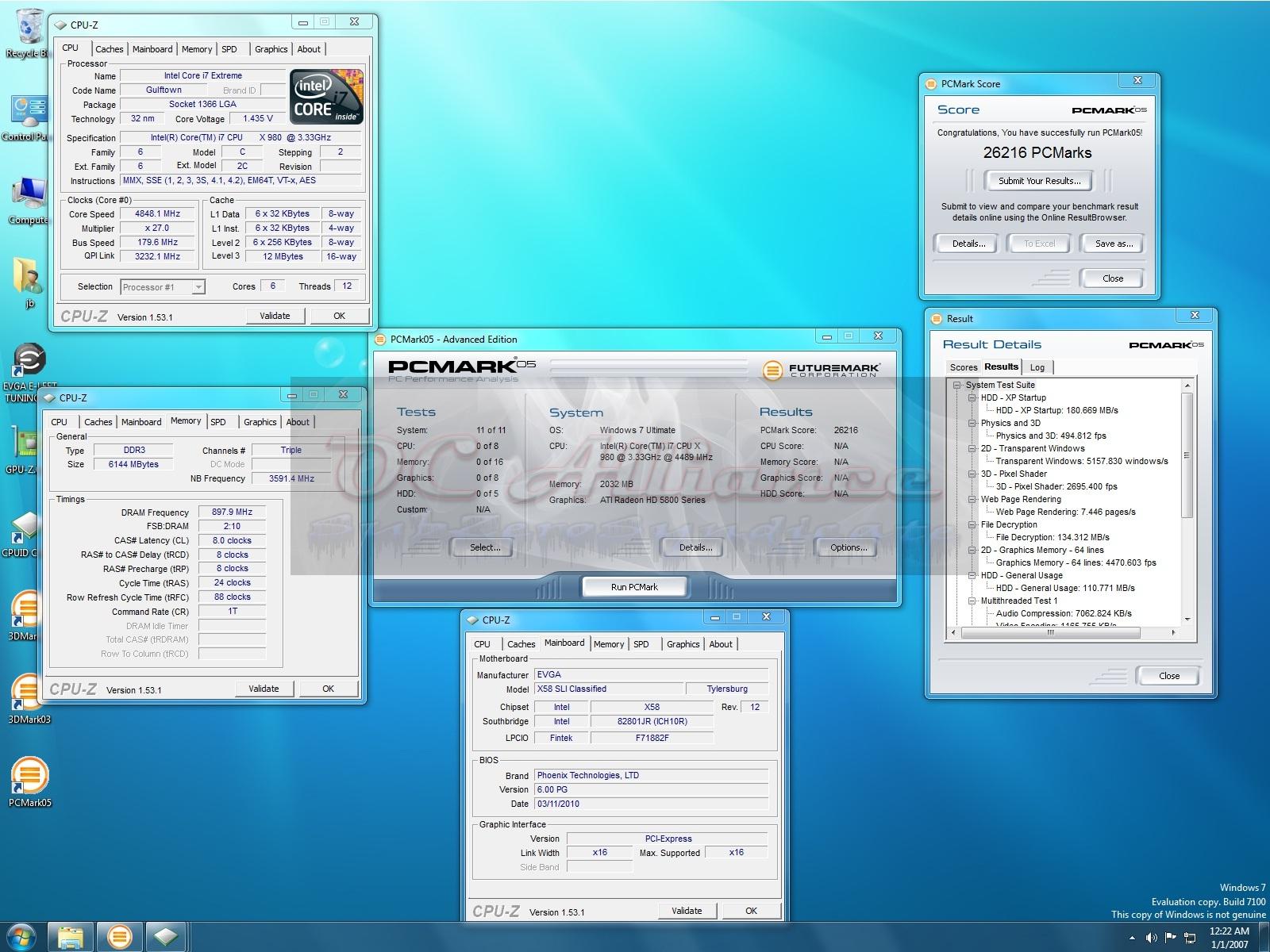1270x952 pixels.
Task: Click the BIOS Date field 03/11/2010
Action: (651, 804)
